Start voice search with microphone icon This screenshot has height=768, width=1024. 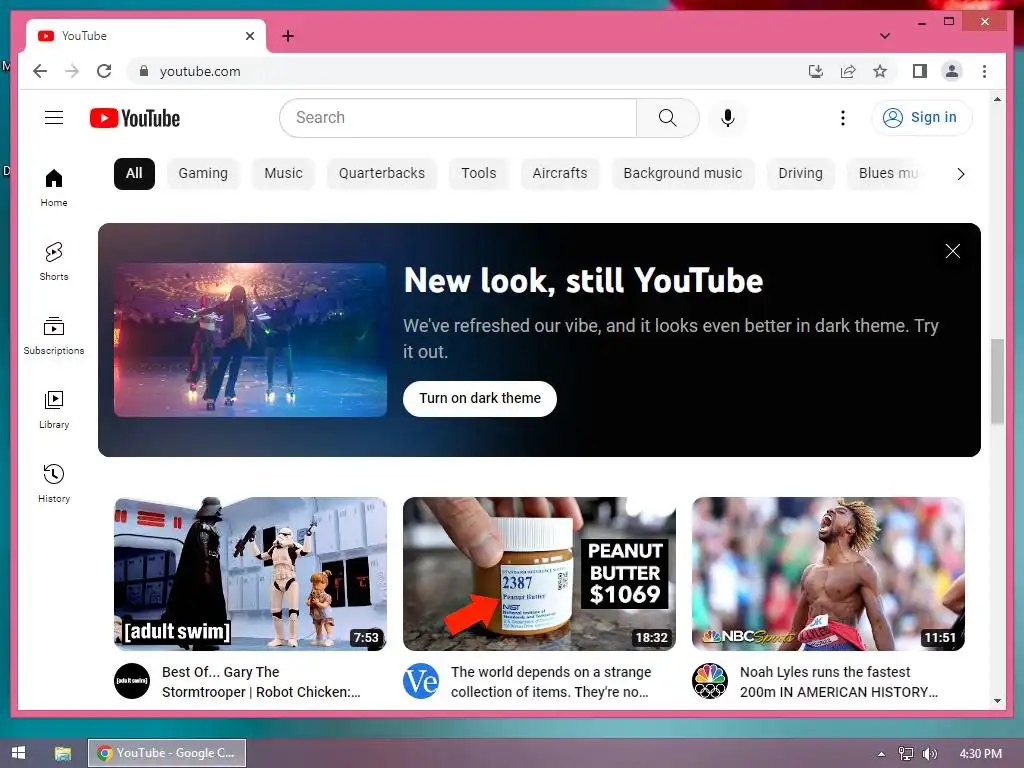pyautogui.click(x=728, y=118)
